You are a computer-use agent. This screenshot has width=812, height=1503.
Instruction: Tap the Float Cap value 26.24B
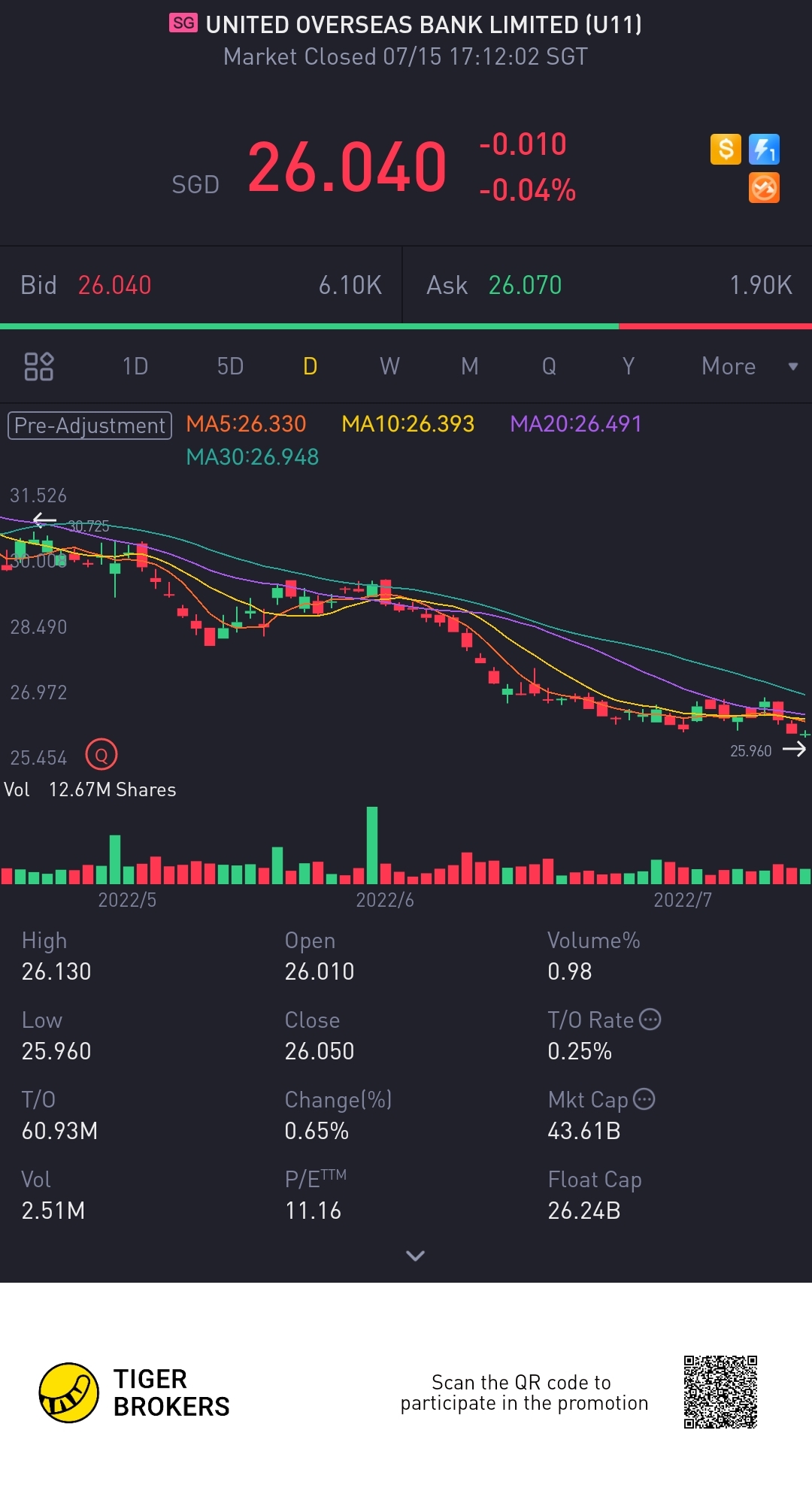click(584, 1211)
